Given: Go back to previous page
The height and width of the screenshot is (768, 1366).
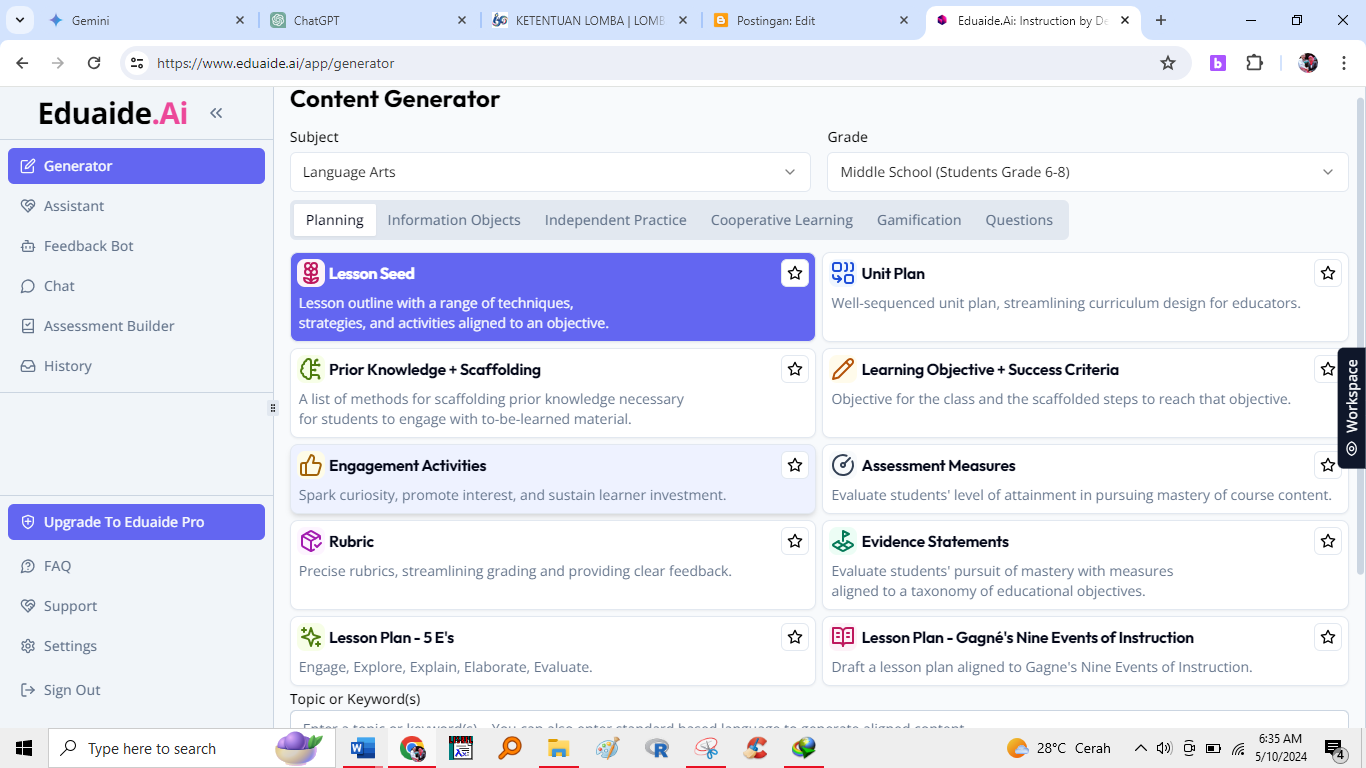Looking at the screenshot, I should pos(22,63).
